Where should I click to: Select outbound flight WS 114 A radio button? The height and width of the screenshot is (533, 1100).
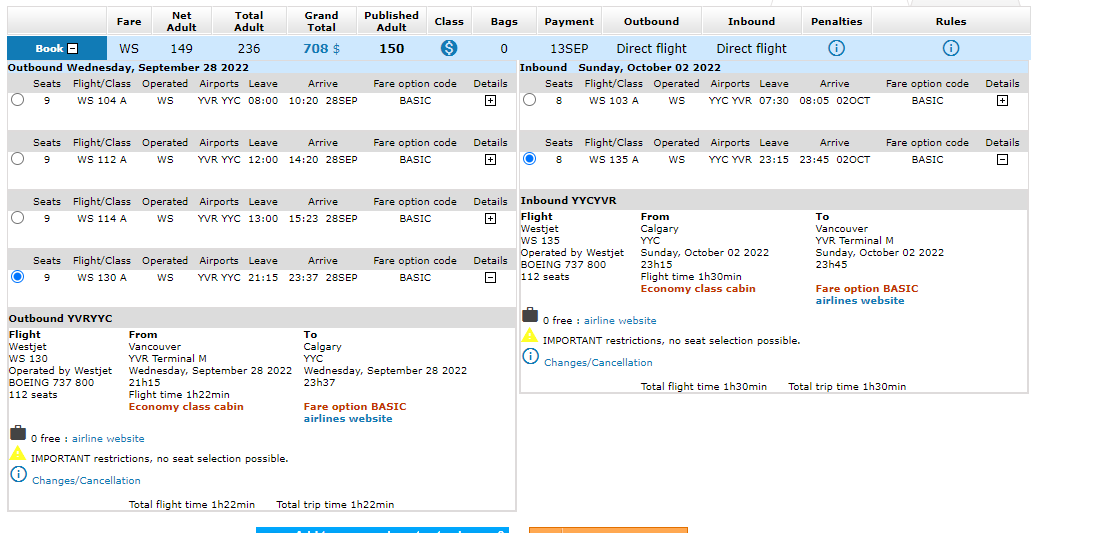[17, 218]
